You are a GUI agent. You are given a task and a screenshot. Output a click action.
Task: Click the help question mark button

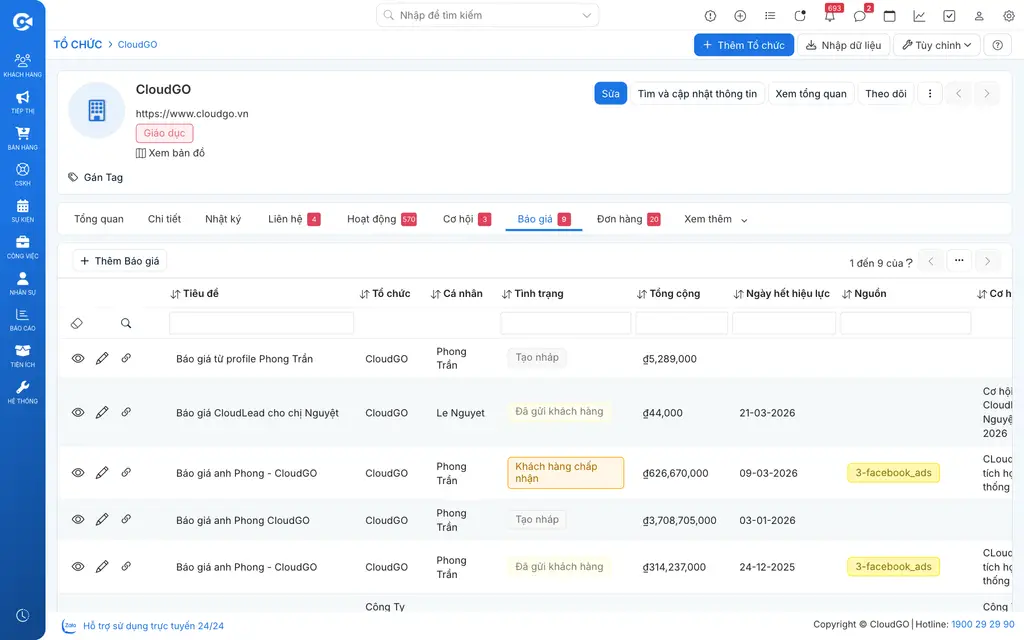pos(997,45)
